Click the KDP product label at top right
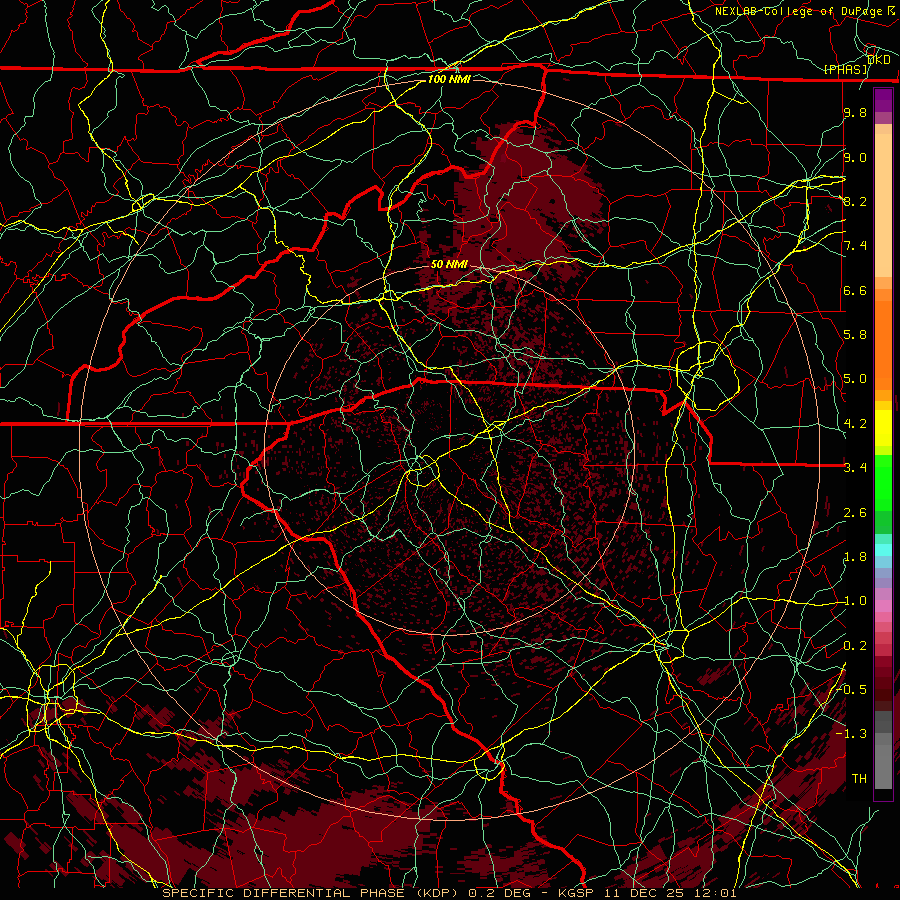The height and width of the screenshot is (900, 900). pyautogui.click(x=878, y=60)
